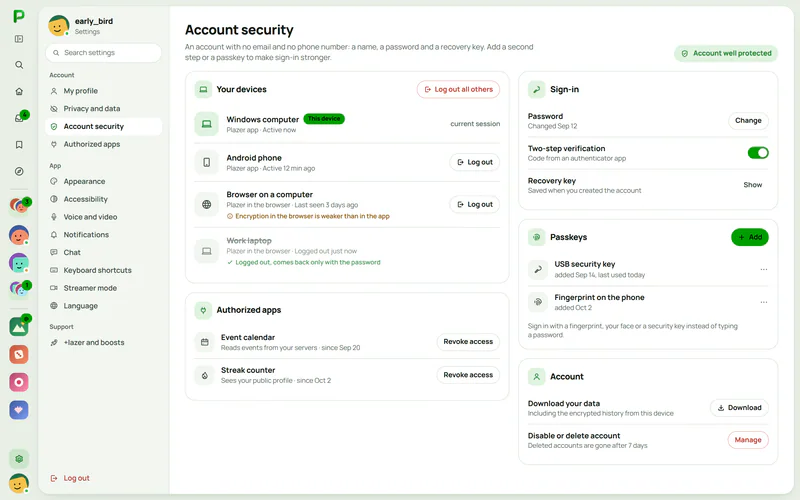
Task: Open the teal-faced friend avatar
Action: tap(19, 263)
